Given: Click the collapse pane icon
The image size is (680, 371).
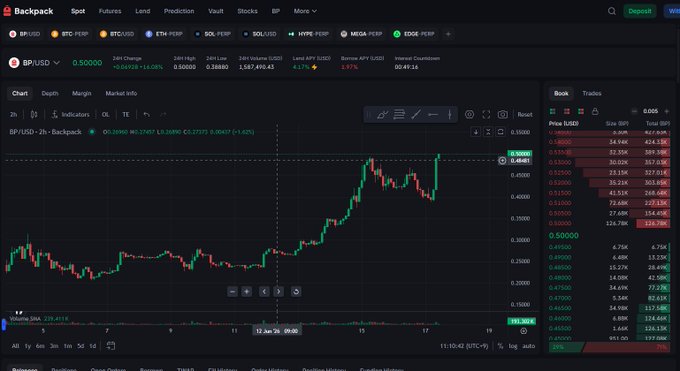Looking at the screenshot, I should 488,131.
